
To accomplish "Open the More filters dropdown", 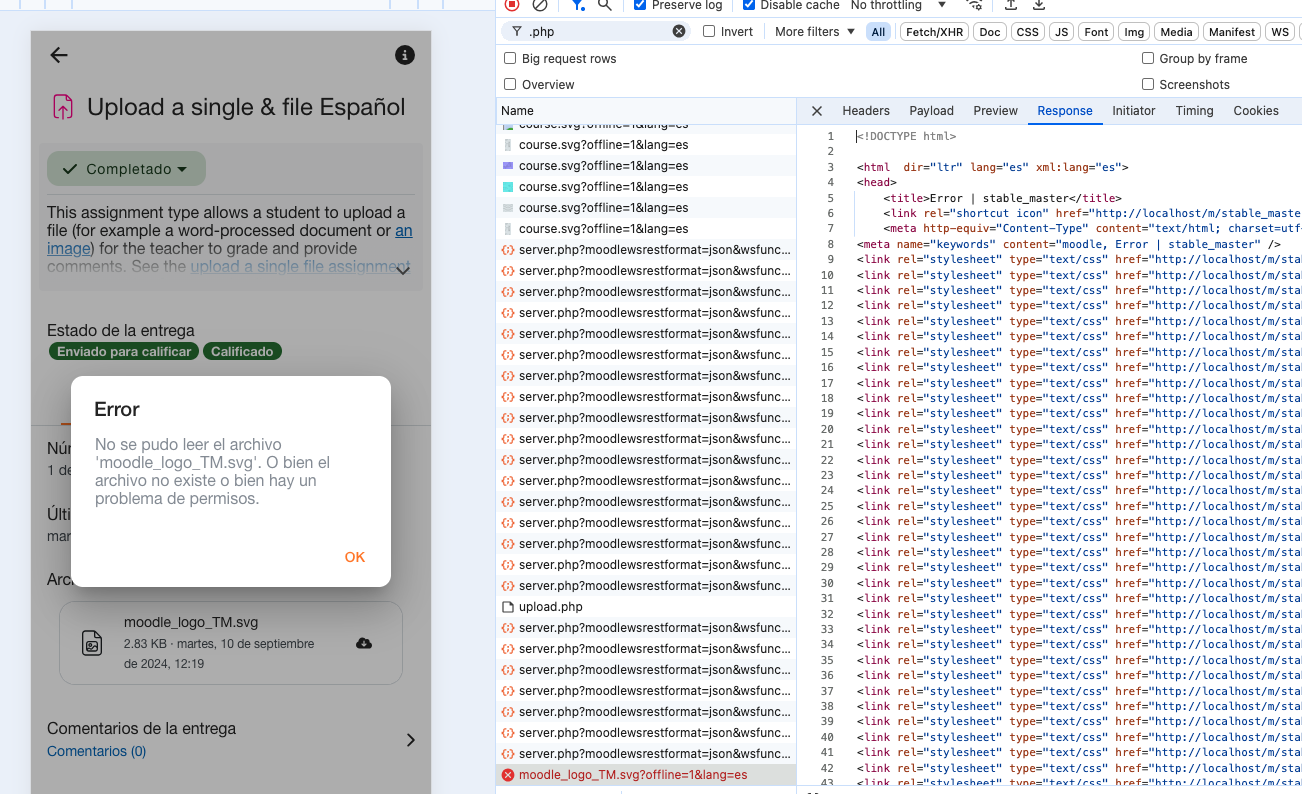I will point(815,32).
